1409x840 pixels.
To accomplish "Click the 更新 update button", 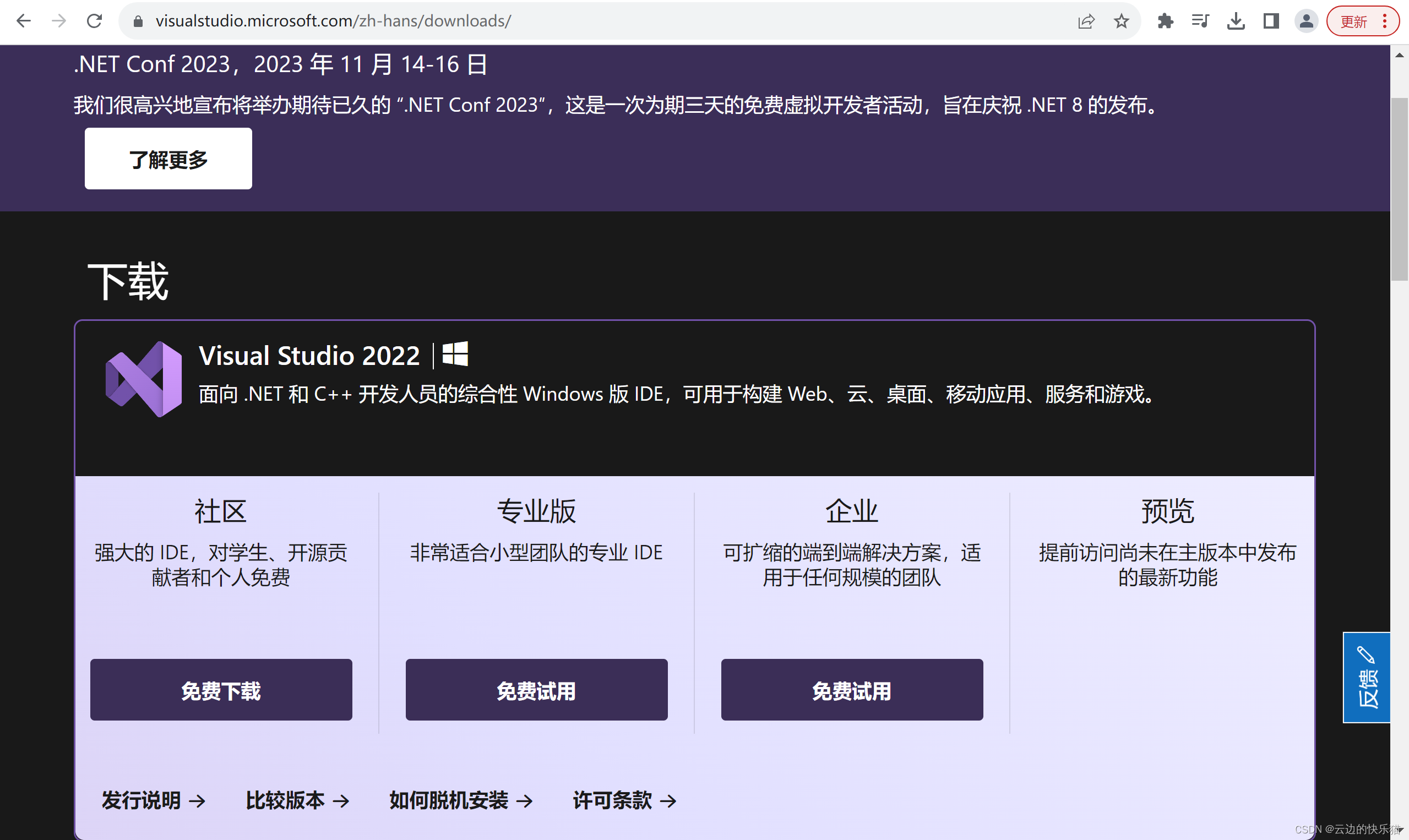I will (x=1353, y=21).
